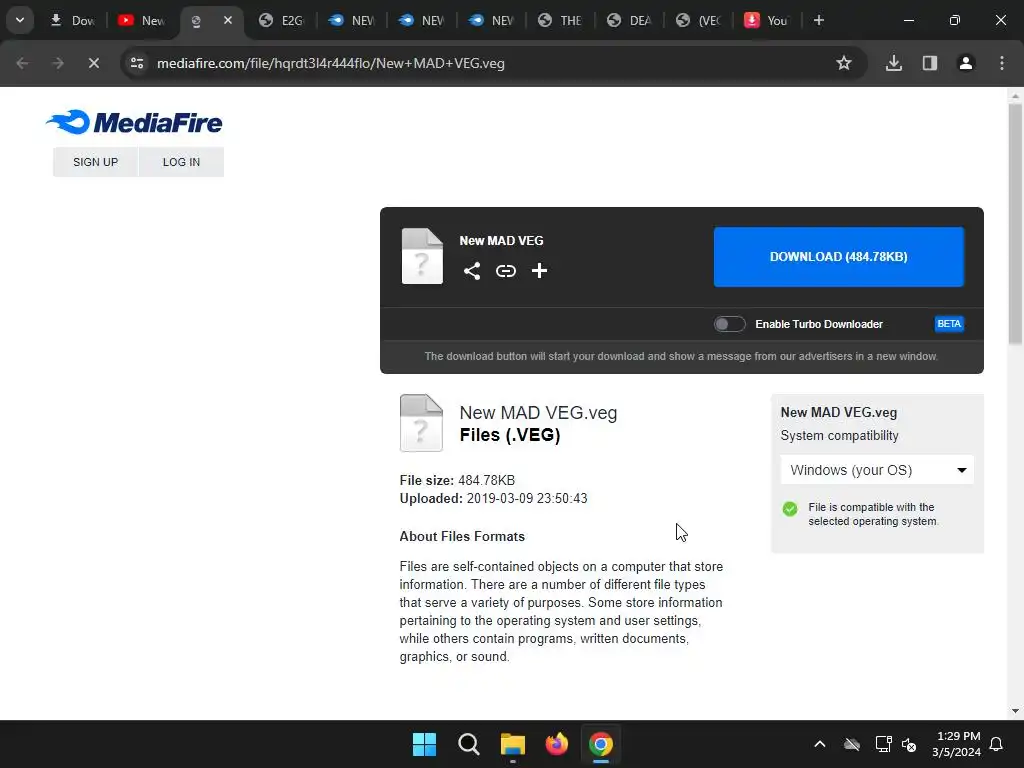This screenshot has width=1024, height=768.
Task: Open Chrome three-dot menu
Action: coord(1002,63)
